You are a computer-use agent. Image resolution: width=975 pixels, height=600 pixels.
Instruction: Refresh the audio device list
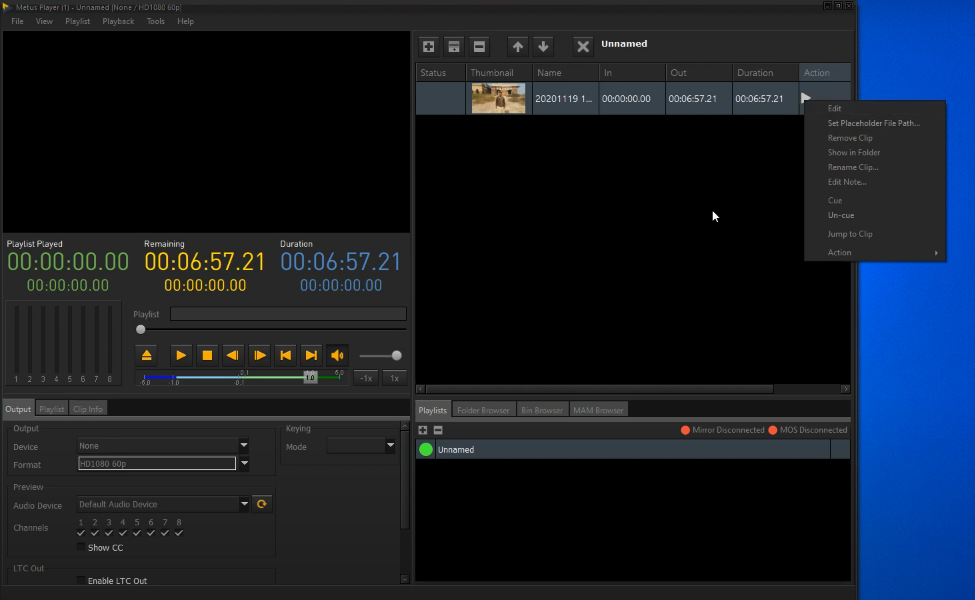262,504
